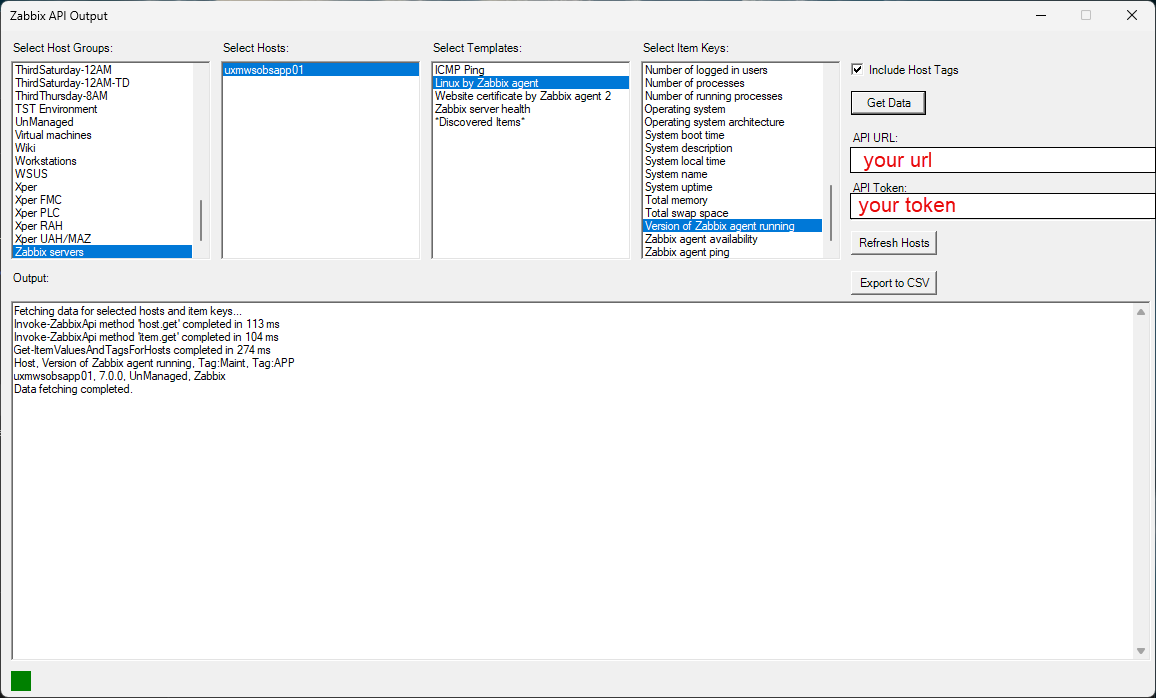Pick the Zabbix server health template
Screen dimensions: 1156x698
click(483, 109)
